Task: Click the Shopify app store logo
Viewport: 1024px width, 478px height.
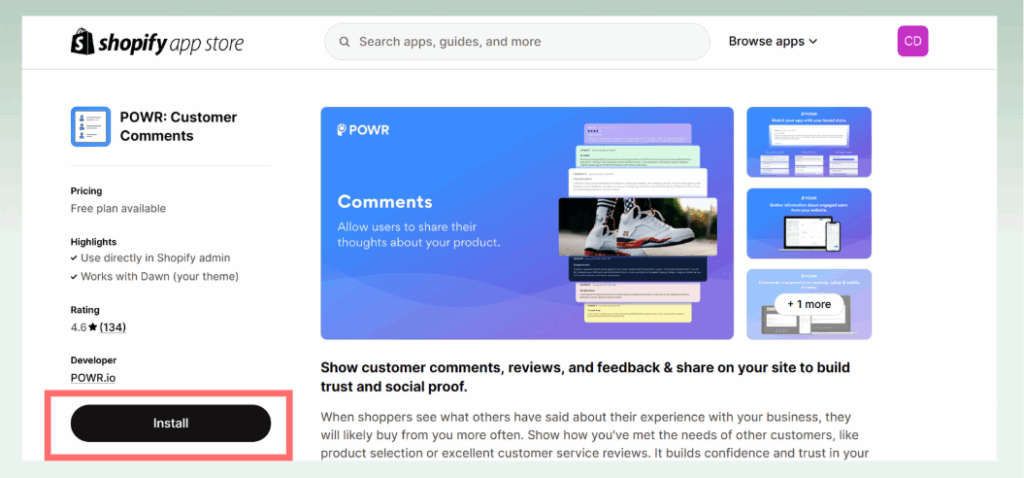Action: point(157,42)
